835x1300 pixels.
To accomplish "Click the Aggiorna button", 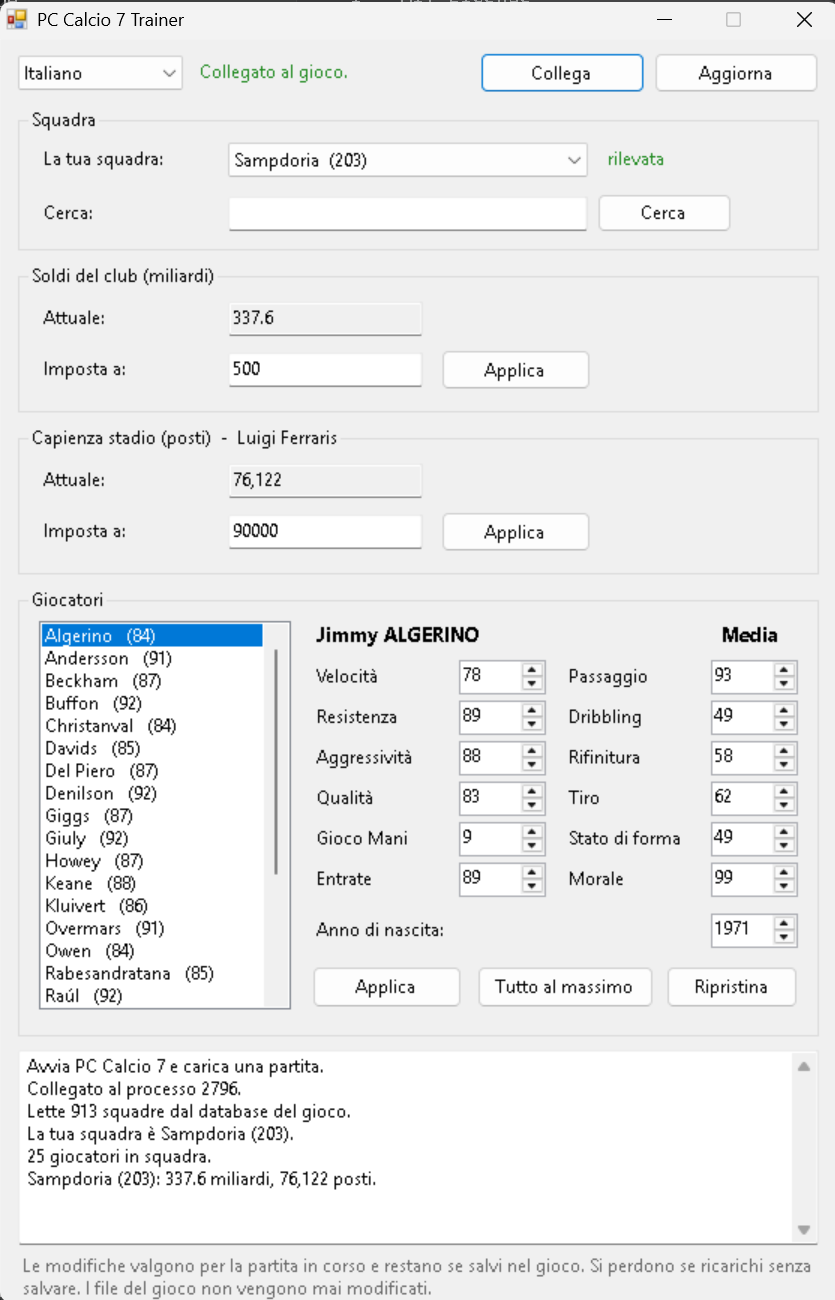I will tap(735, 73).
